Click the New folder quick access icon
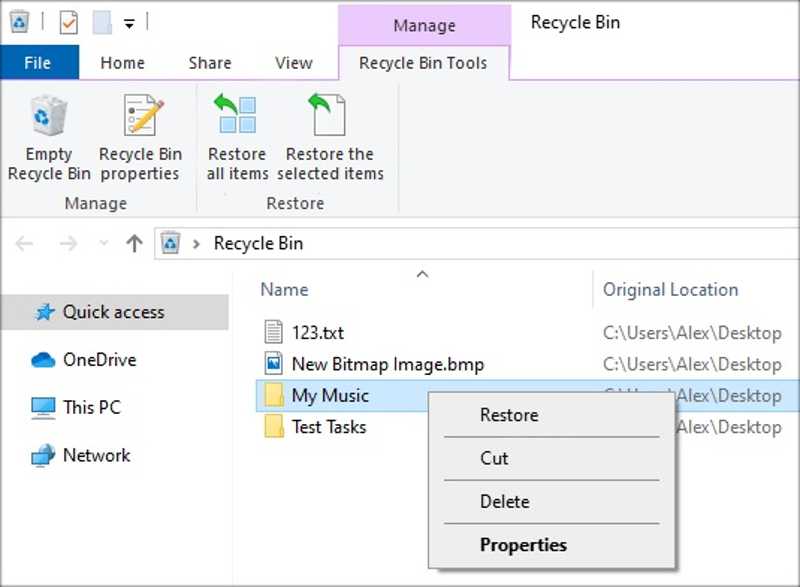This screenshot has height=587, width=800. pyautogui.click(x=102, y=23)
